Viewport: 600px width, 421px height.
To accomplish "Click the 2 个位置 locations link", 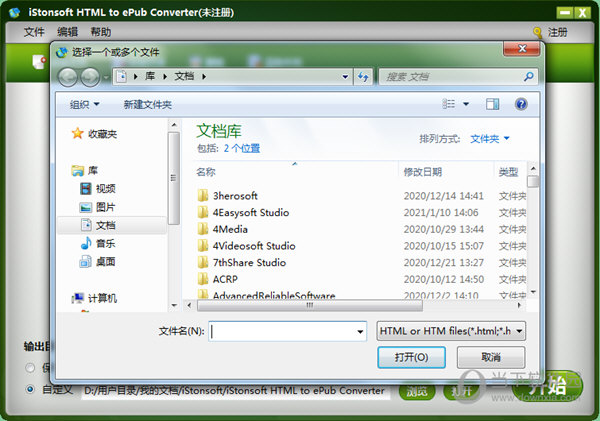I will coord(242,148).
